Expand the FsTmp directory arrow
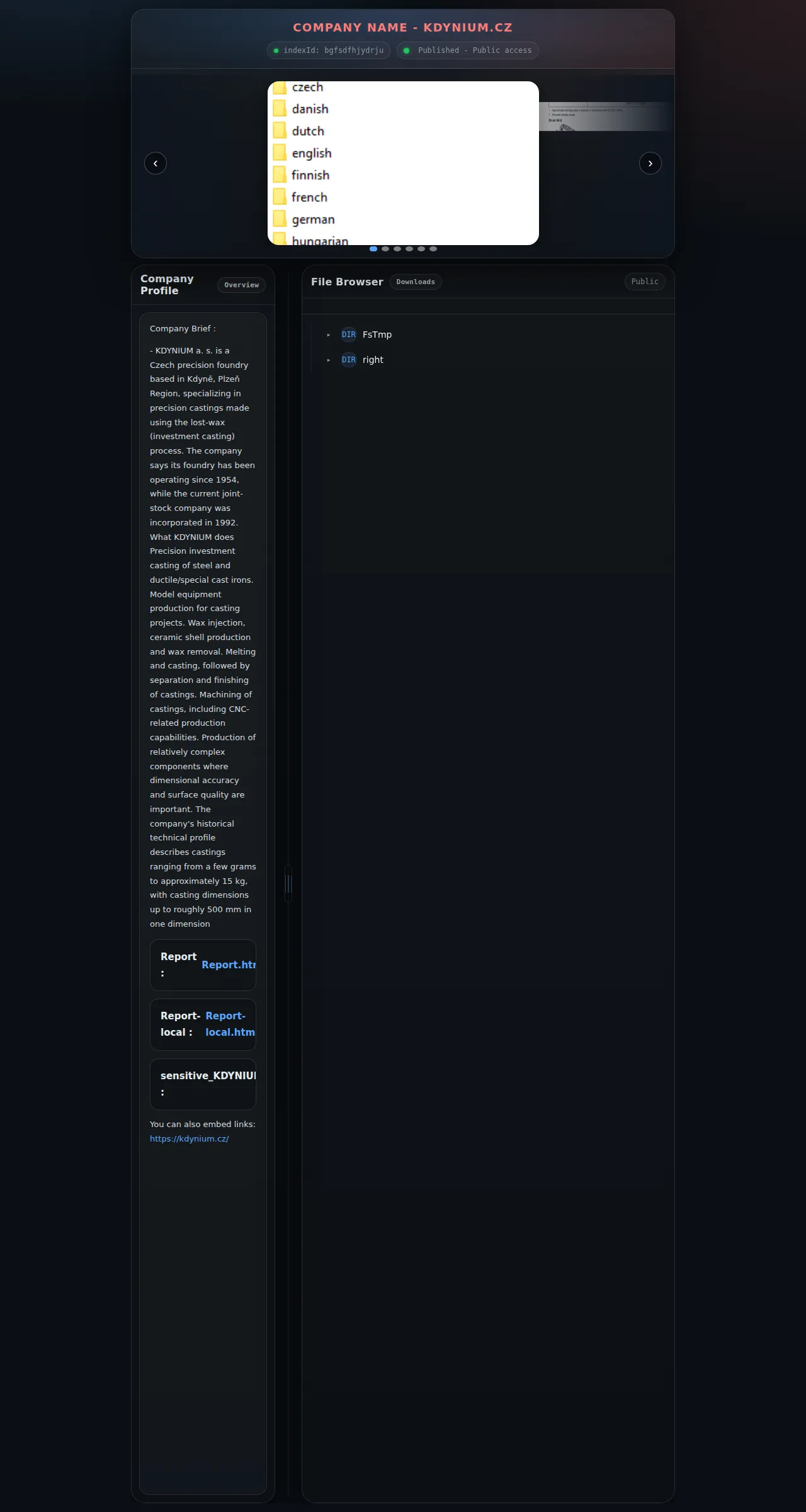806x1512 pixels. click(x=328, y=335)
